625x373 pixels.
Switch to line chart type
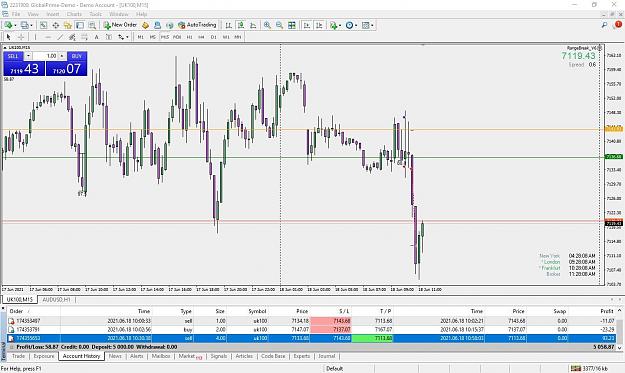pos(253,25)
